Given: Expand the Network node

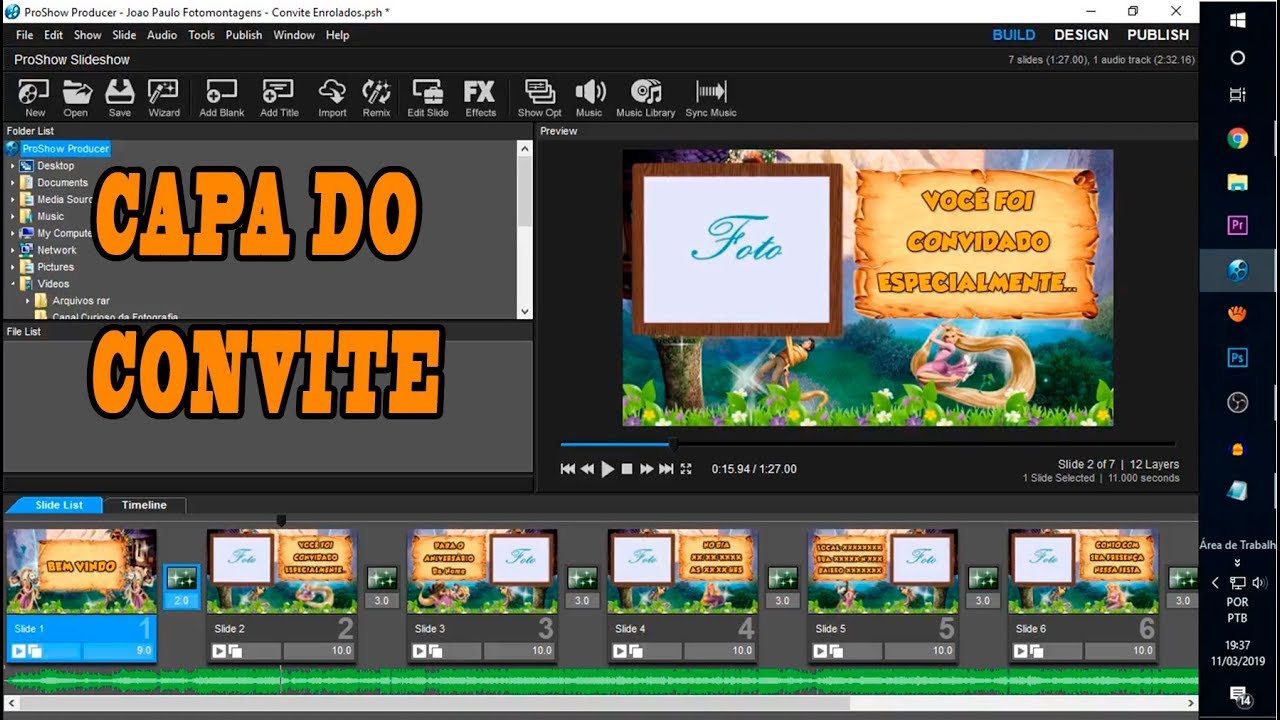Looking at the screenshot, I should 13,250.
